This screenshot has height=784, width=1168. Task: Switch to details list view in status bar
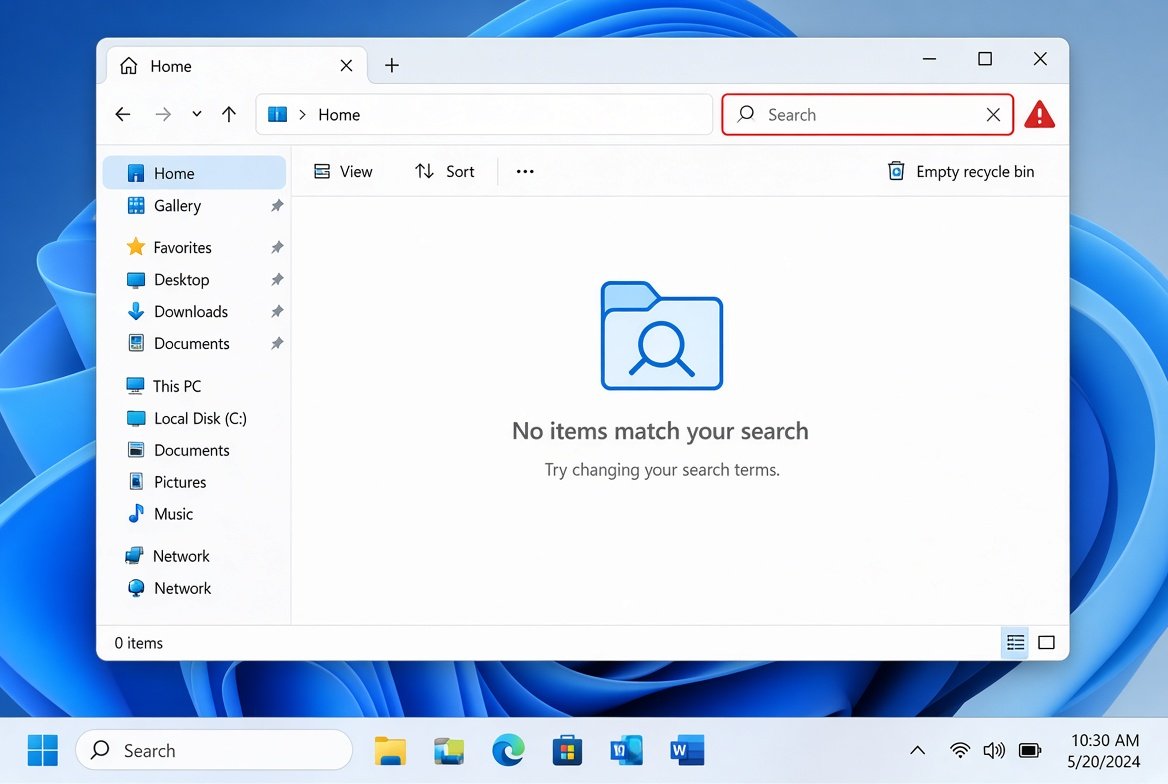[x=1015, y=642]
